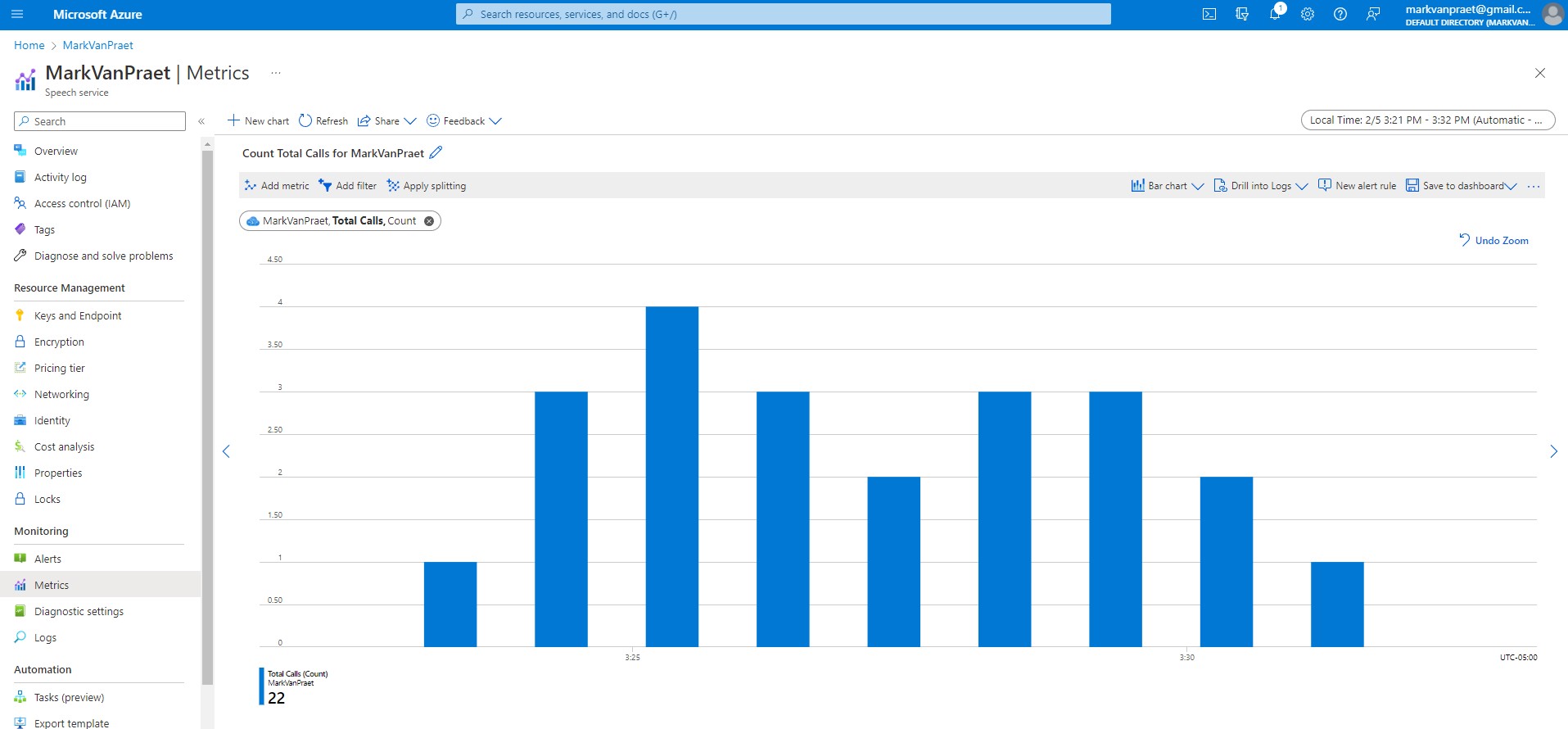This screenshot has height=729, width=1568.
Task: Open the local time range picker
Action: (x=1427, y=120)
